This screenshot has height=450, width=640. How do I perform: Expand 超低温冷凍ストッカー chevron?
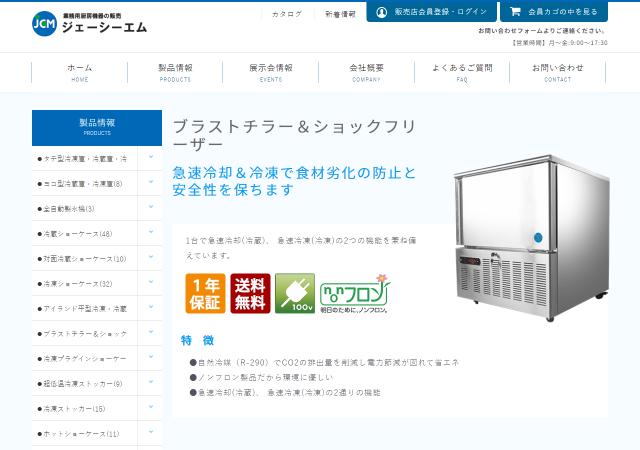tap(151, 382)
